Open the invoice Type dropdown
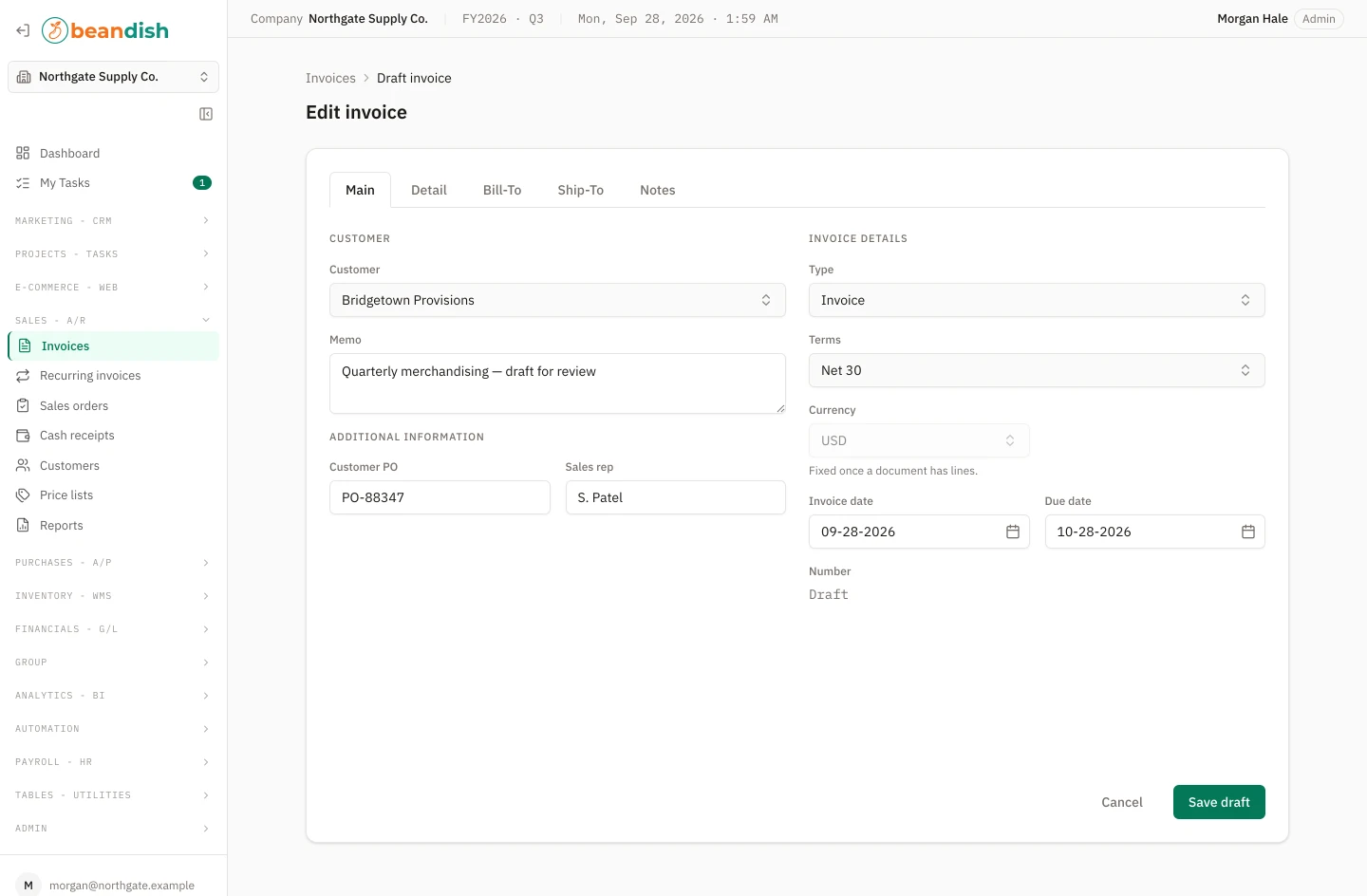Screen dimensions: 1367x896 [x=1037, y=300]
